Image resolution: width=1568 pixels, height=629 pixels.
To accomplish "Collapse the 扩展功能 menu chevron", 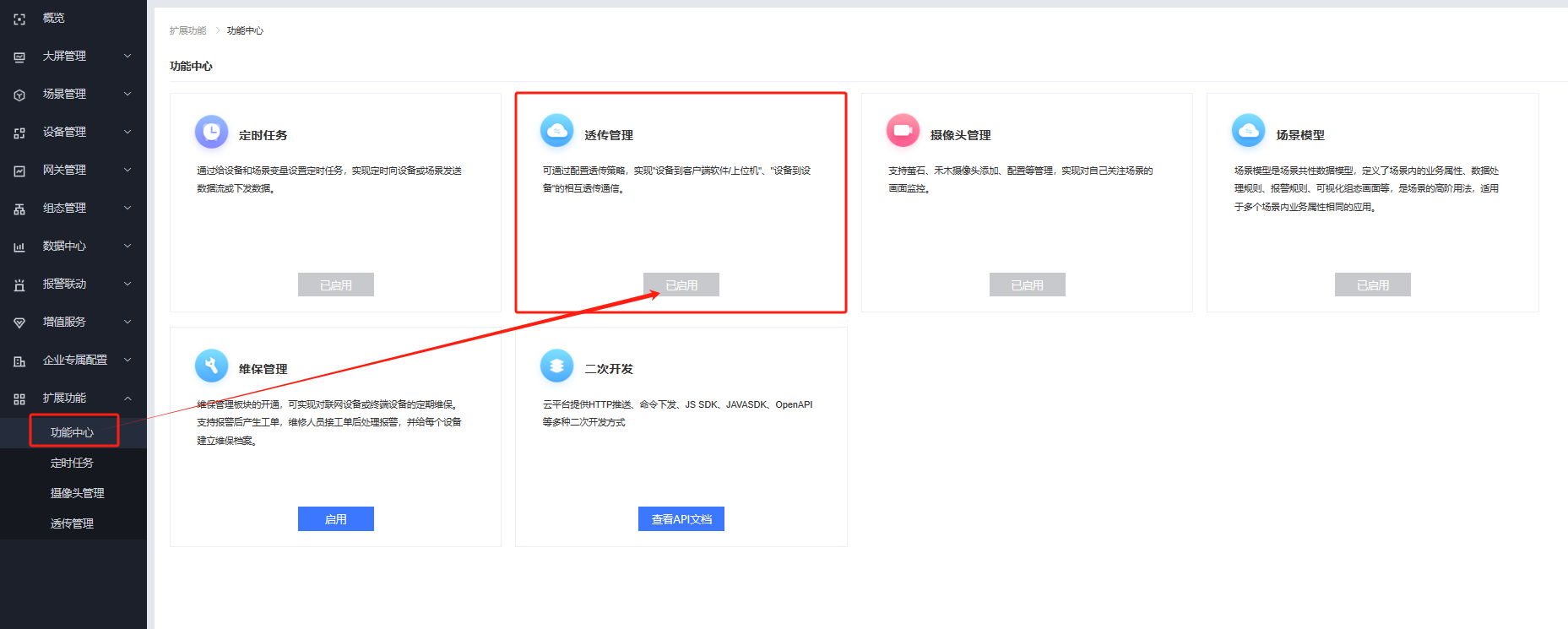I will [128, 398].
